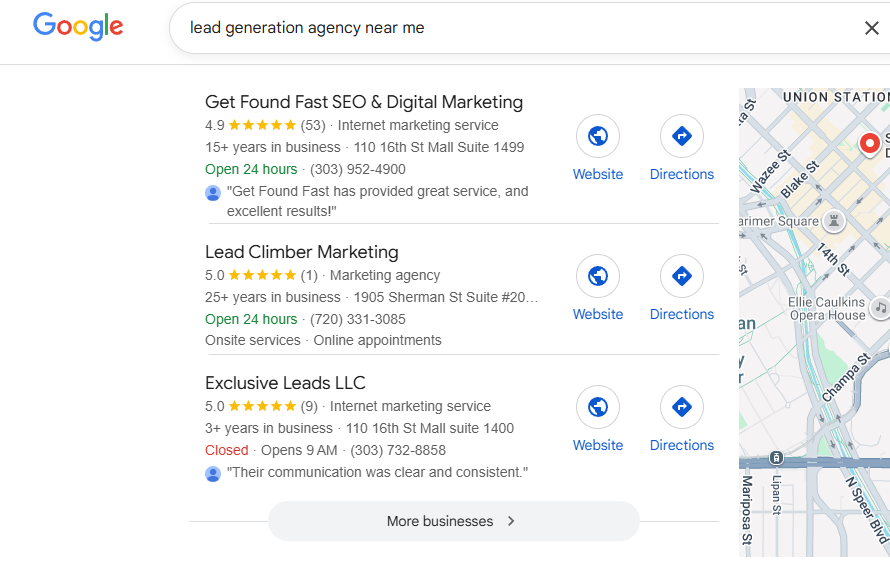Image resolution: width=890 pixels, height=565 pixels.
Task: Open the Lead Climber Marketing listing
Action: [x=301, y=252]
